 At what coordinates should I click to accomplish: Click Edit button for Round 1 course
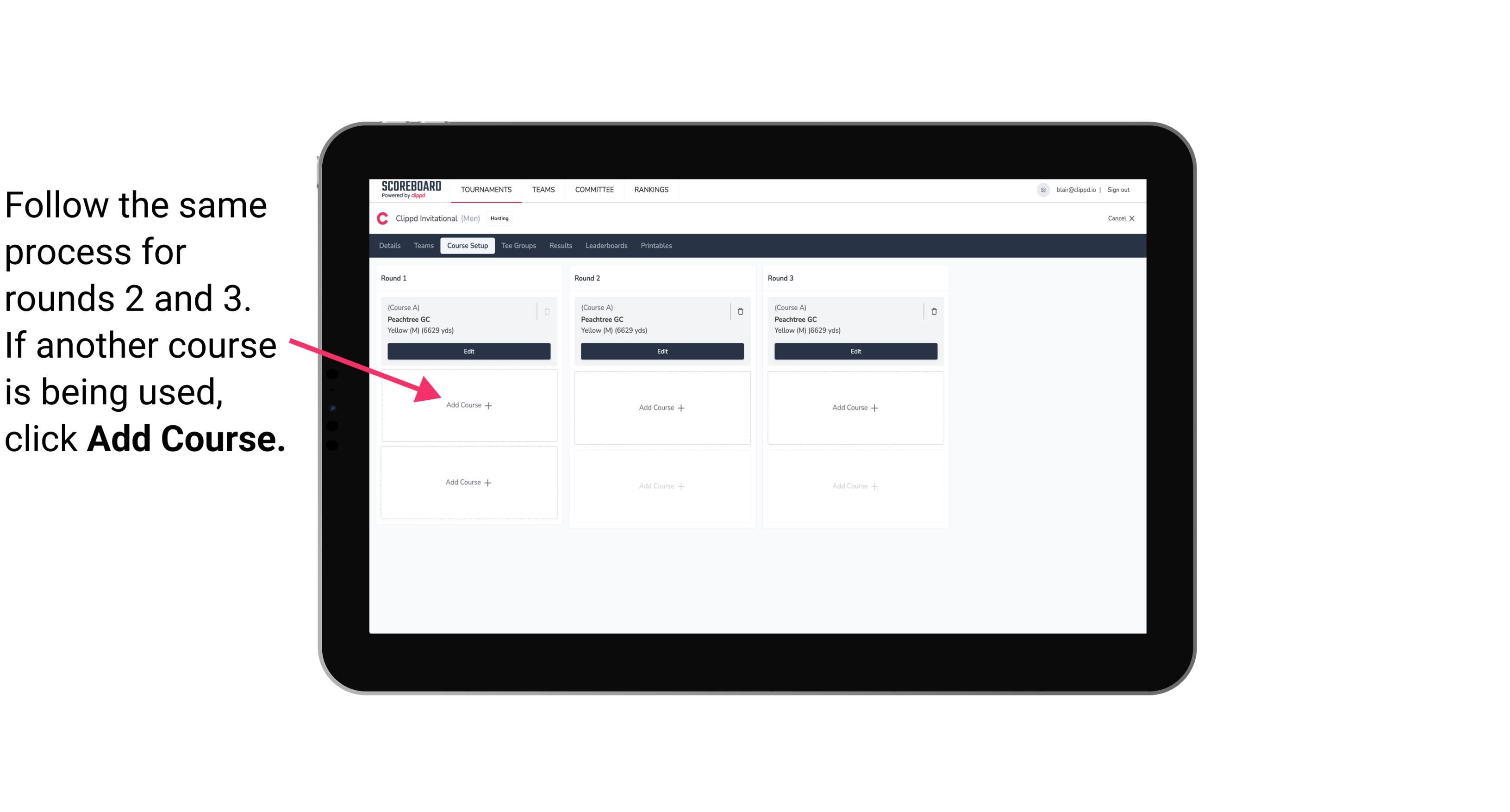pyautogui.click(x=469, y=352)
